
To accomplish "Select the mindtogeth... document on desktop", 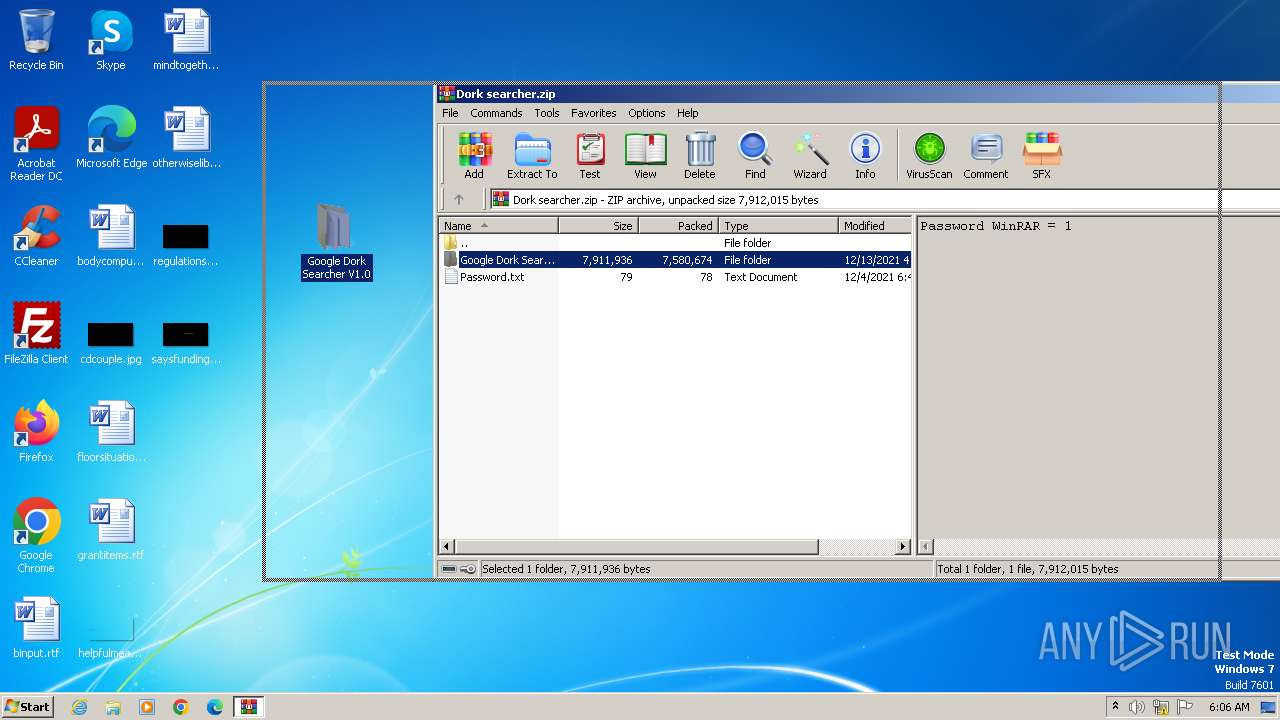I will tap(186, 40).
